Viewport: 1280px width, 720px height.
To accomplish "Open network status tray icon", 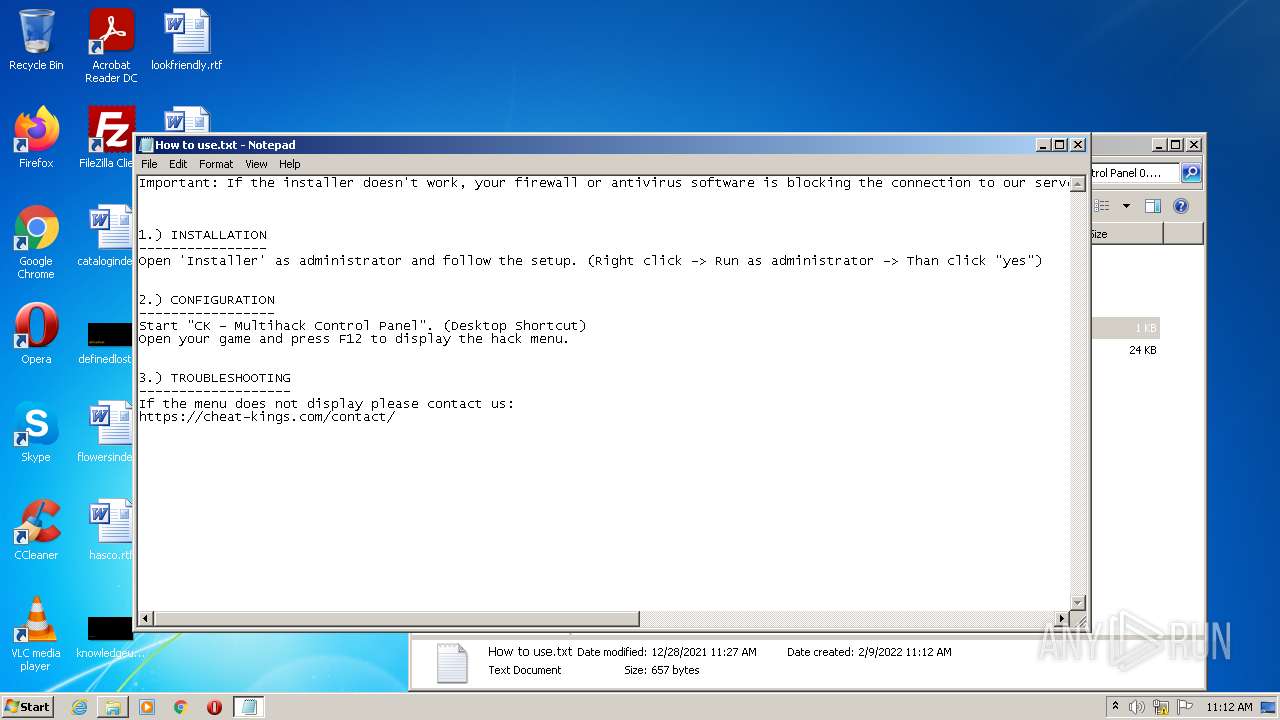I will click(x=1161, y=707).
